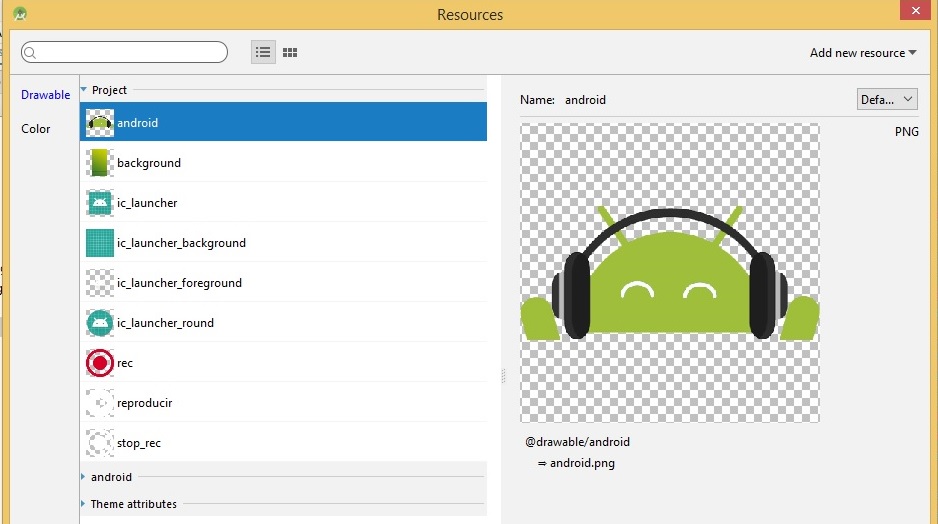Click the stop_rec drawable icon
Screen dimensions: 938x524
tap(100, 443)
